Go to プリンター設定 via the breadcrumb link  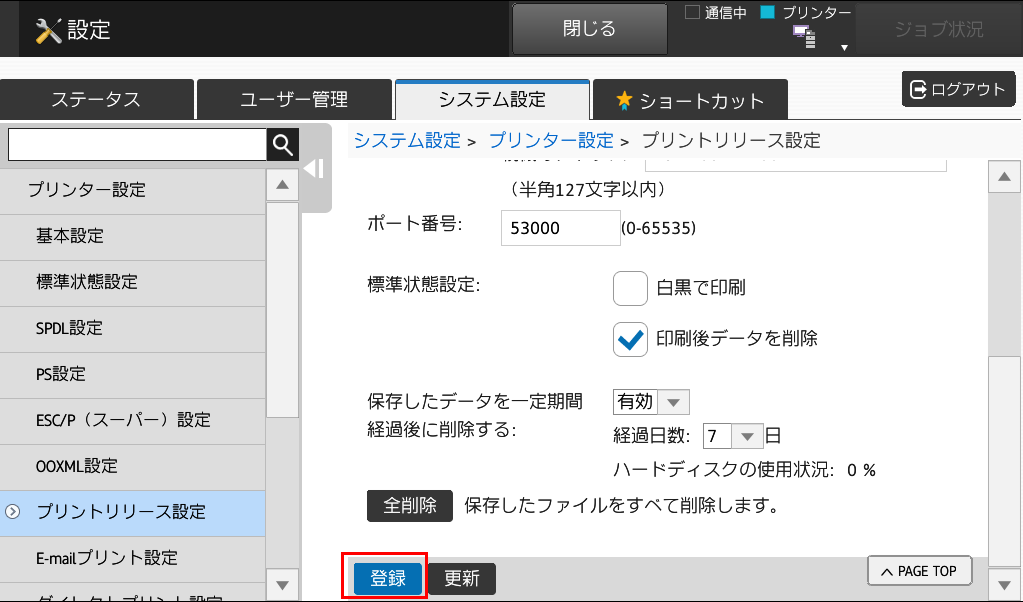click(x=551, y=140)
